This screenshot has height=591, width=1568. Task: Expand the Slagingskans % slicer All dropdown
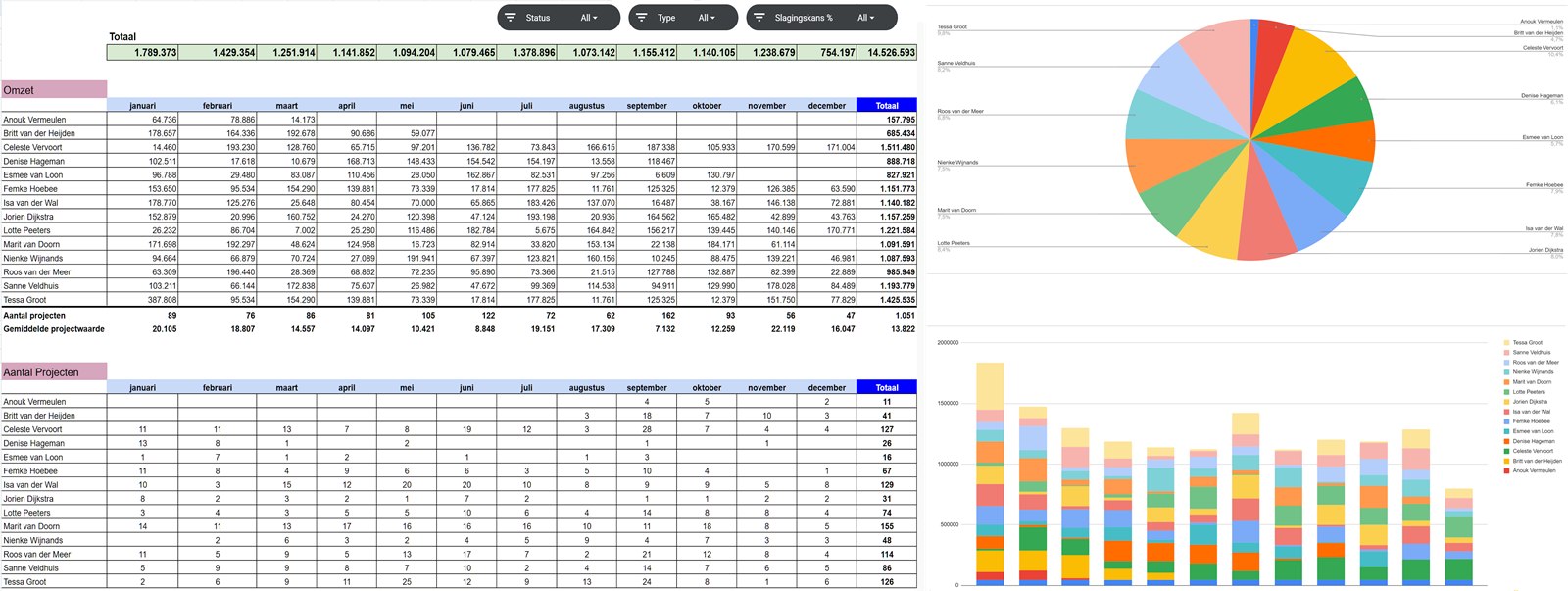tap(865, 18)
